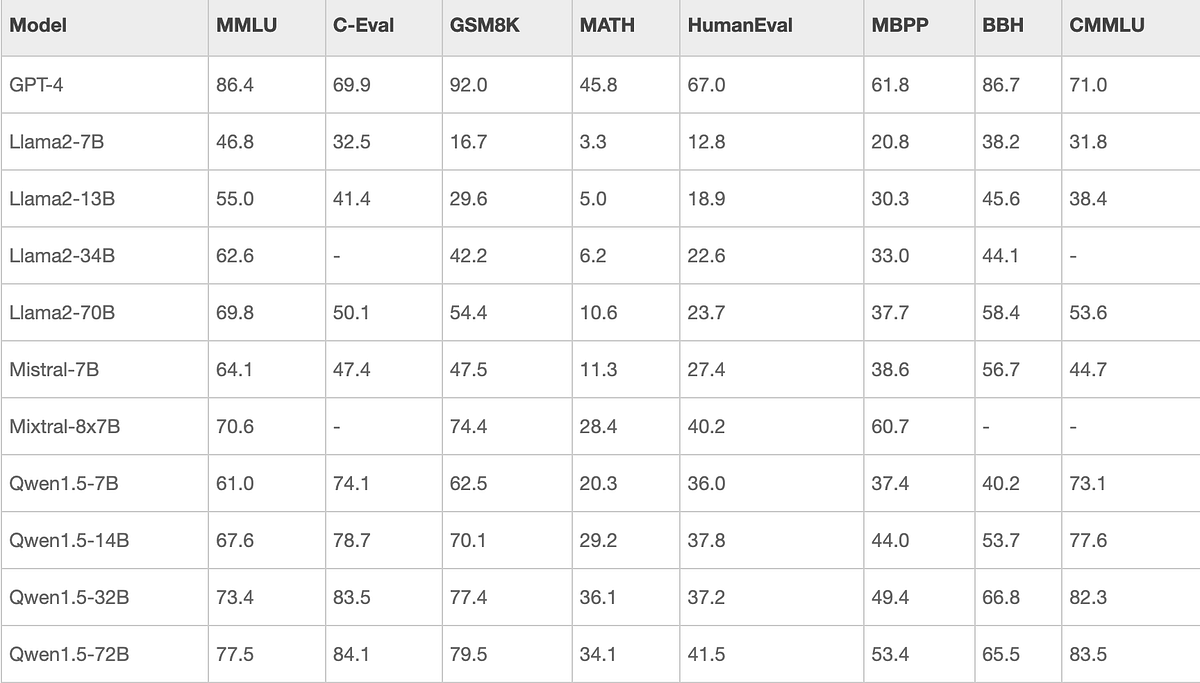Select Qwen1.5-72B C-Eval value 84.1
The width and height of the screenshot is (1200, 683).
(352, 655)
